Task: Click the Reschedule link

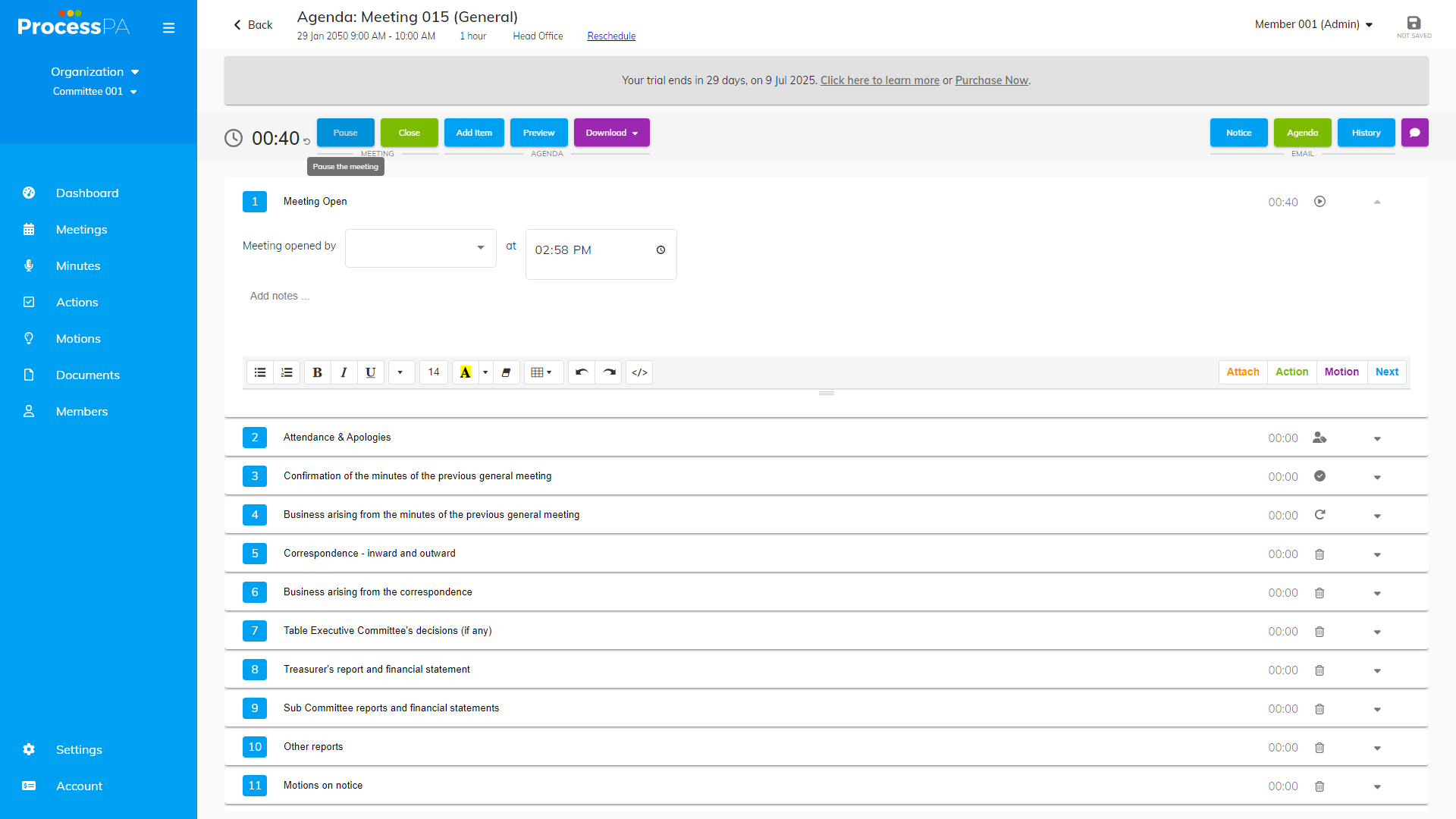Action: click(611, 36)
